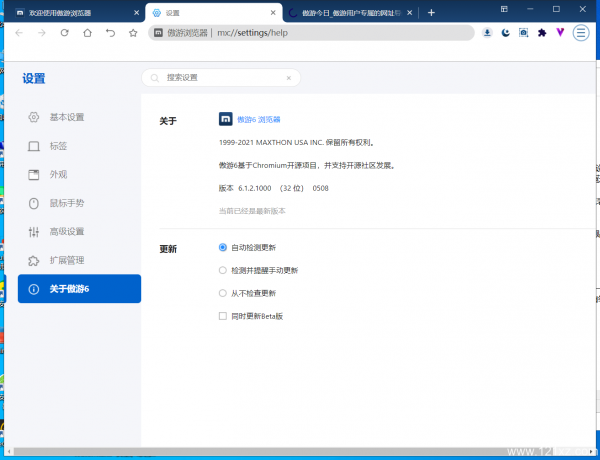This screenshot has width=600, height=460.
Task: Reload the current page
Action: click(65, 33)
